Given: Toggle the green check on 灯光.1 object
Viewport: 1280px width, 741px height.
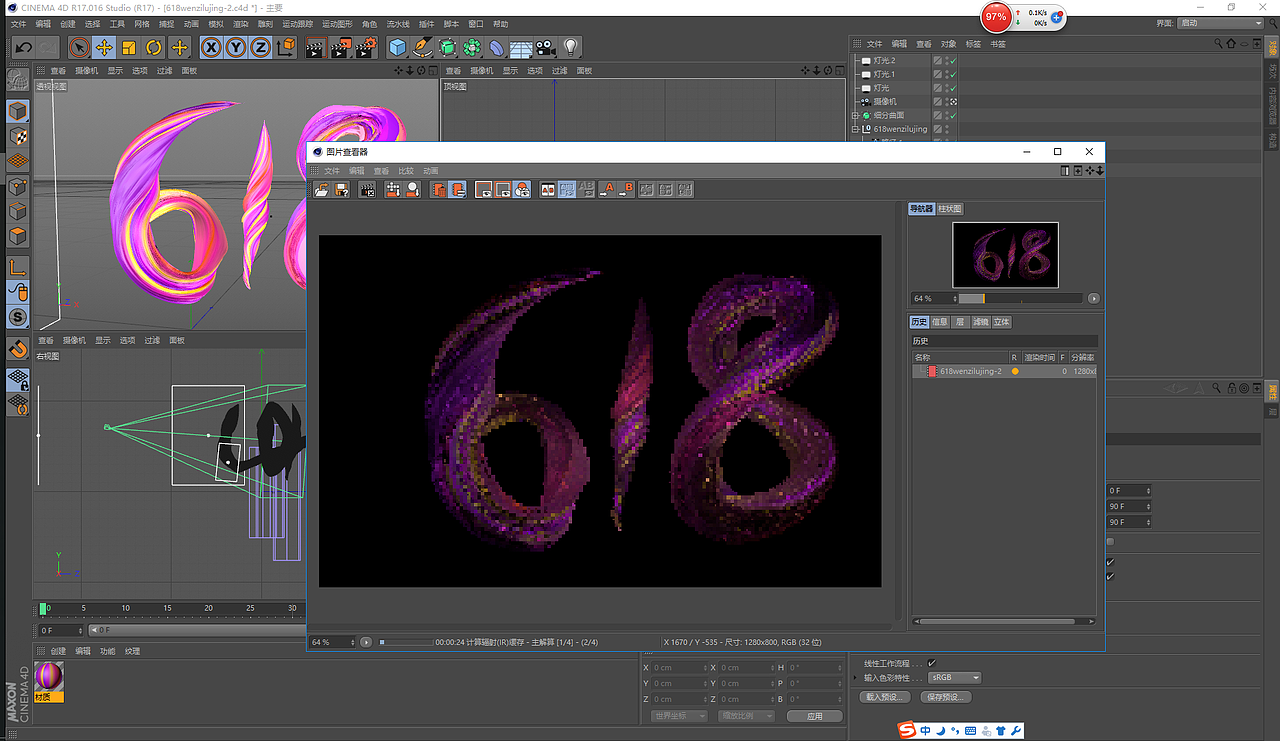Looking at the screenshot, I should click(x=953, y=74).
